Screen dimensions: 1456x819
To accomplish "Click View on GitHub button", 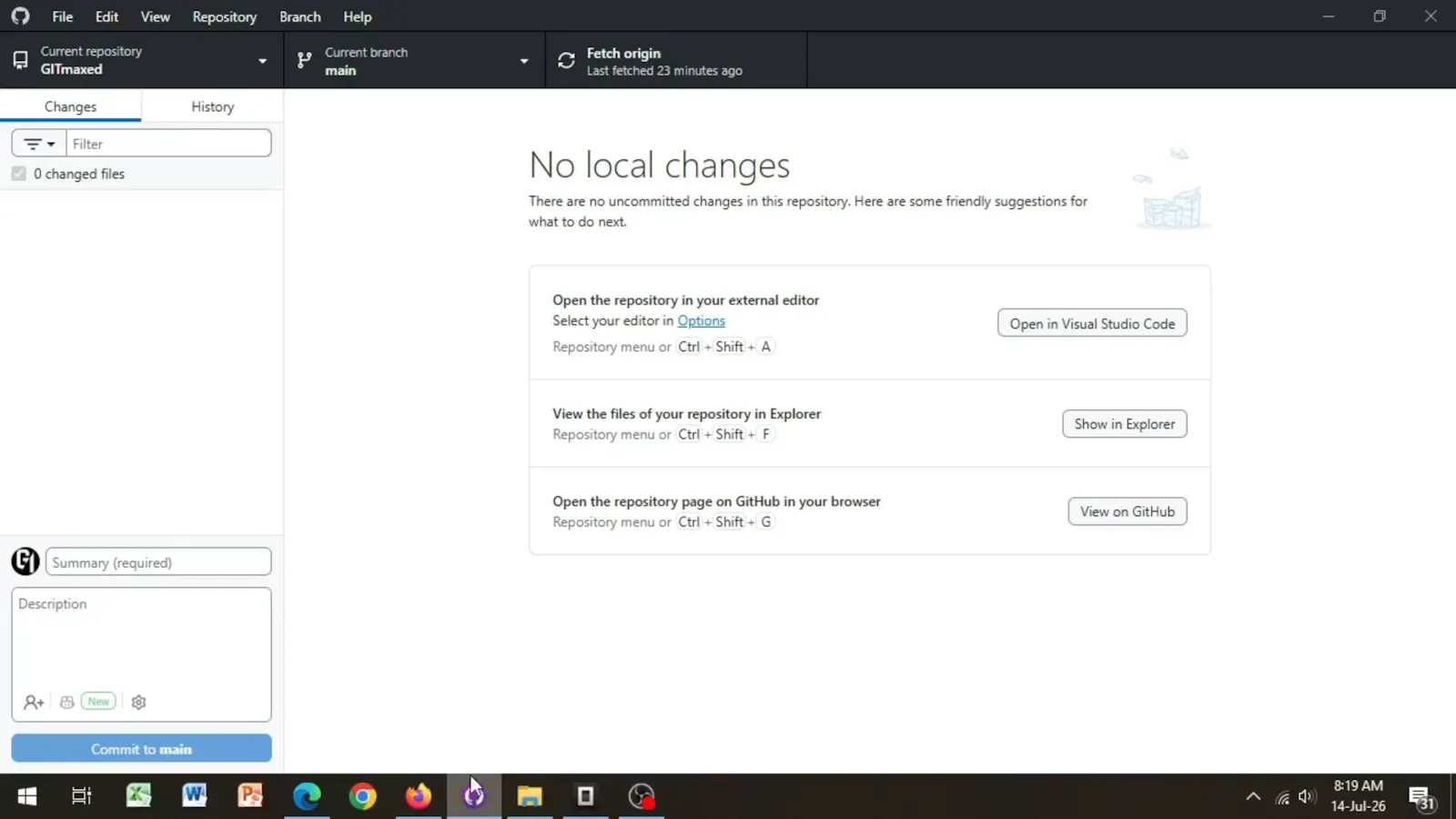I will (x=1127, y=511).
